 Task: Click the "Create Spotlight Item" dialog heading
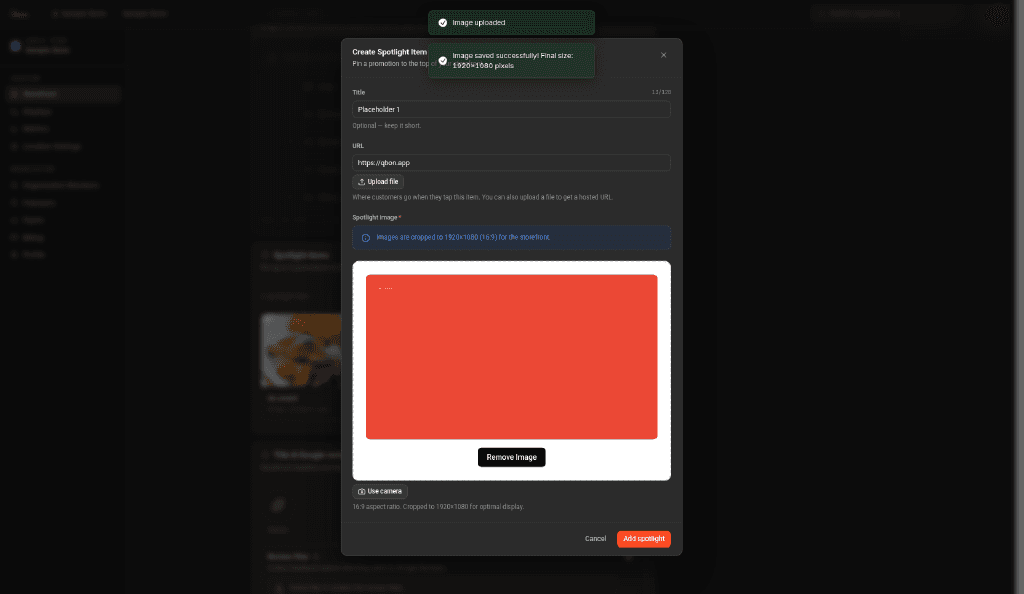[389, 52]
